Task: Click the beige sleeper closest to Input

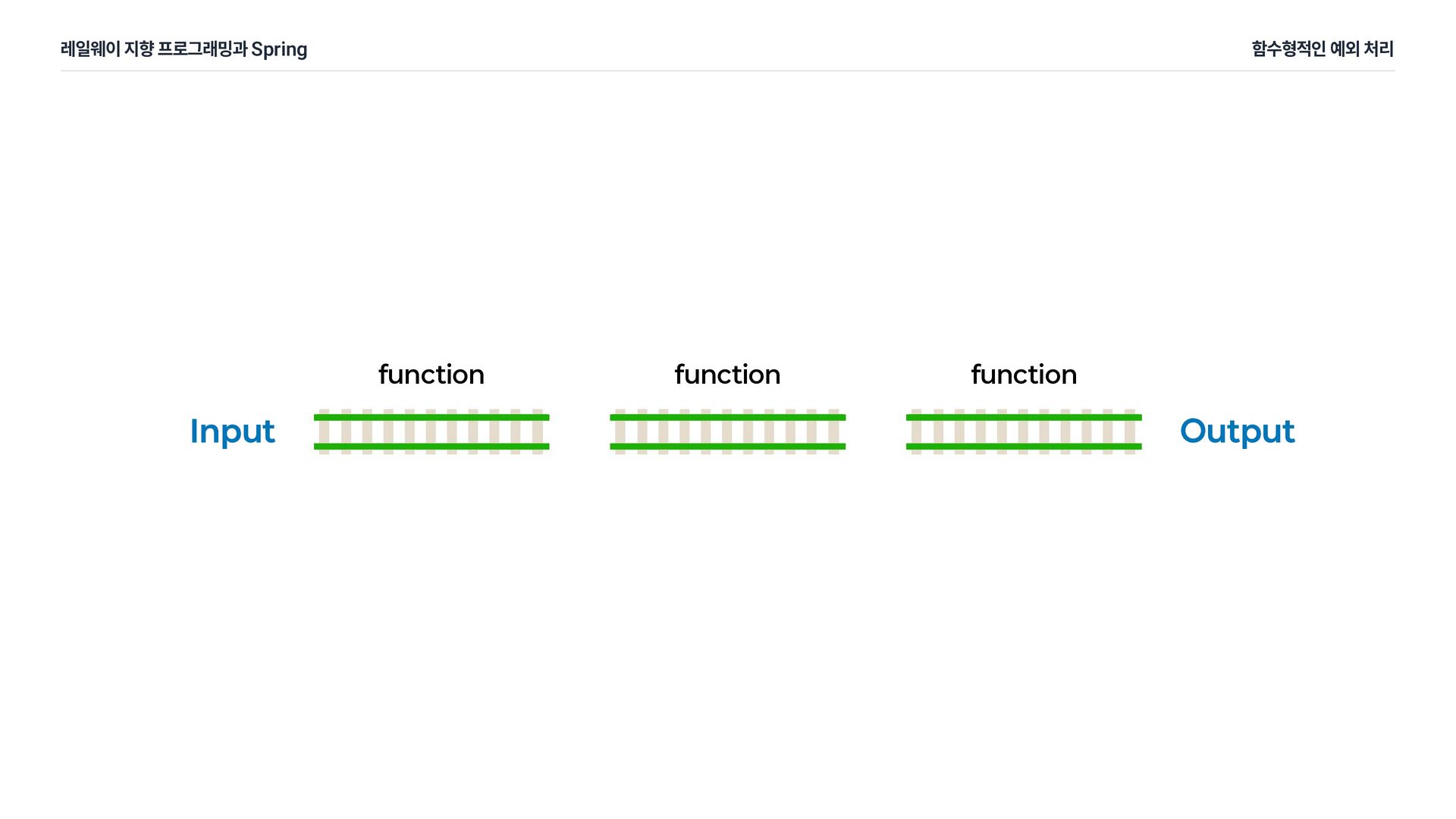Action: [325, 431]
